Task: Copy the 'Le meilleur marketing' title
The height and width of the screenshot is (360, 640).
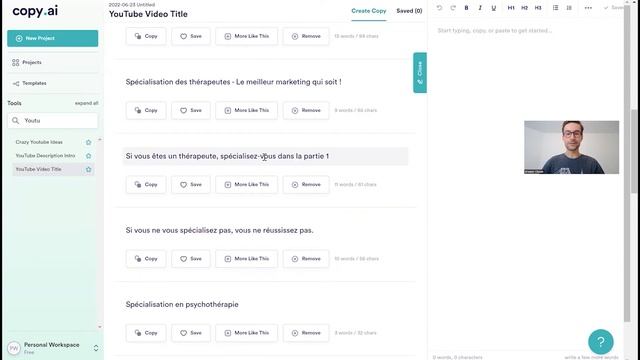Action: [146, 111]
